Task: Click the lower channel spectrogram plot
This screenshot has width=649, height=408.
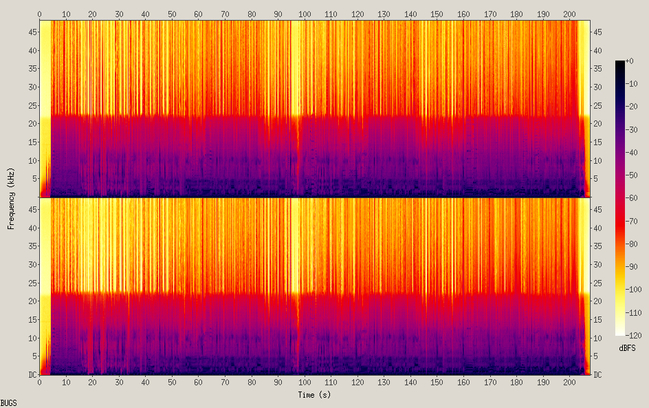Action: tap(315, 286)
